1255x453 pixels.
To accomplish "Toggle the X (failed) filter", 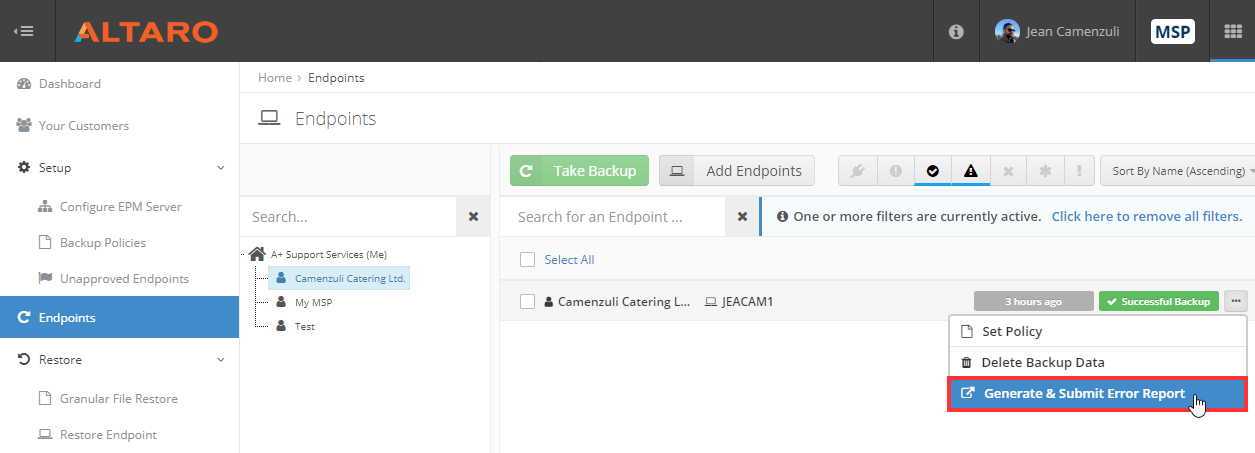I will tap(1008, 171).
